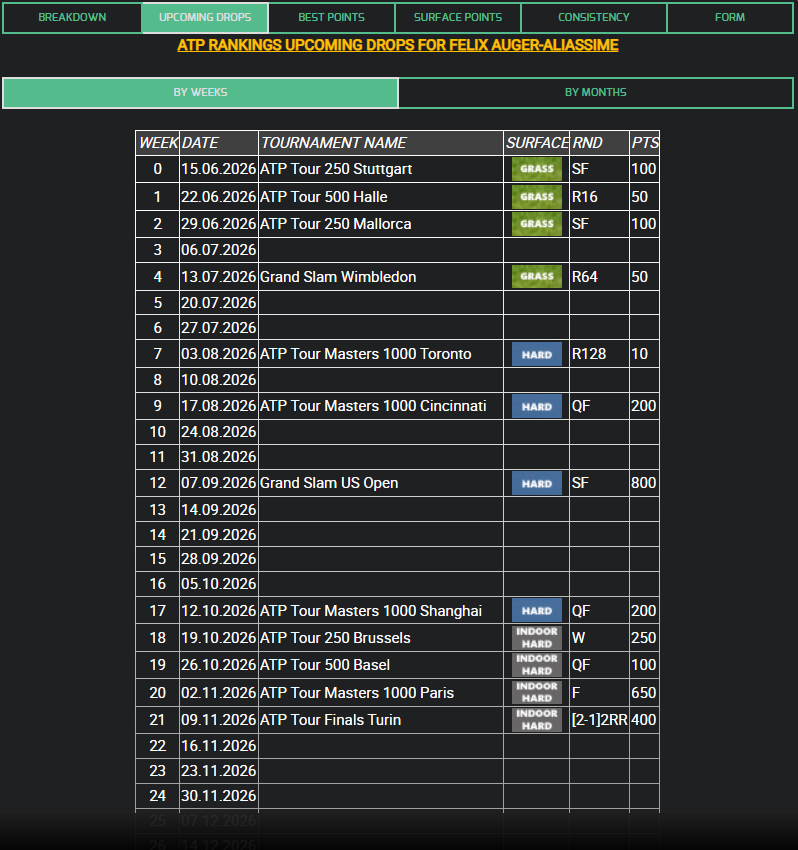798x850 pixels.
Task: Select ATP Tour 500 Basel
Action: (325, 665)
